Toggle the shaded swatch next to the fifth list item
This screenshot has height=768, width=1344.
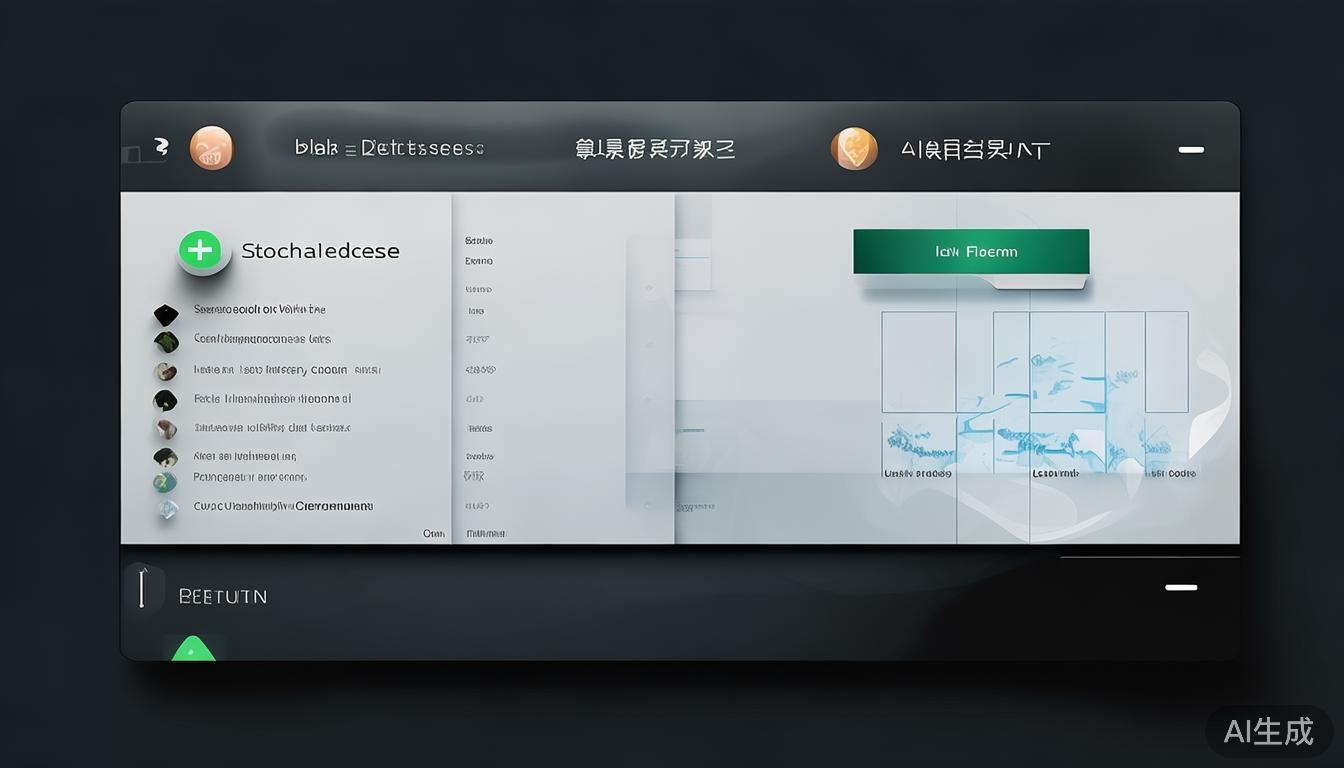[166, 427]
